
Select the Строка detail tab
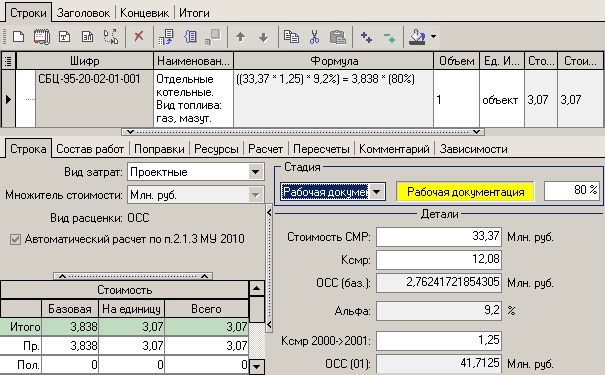click(28, 149)
